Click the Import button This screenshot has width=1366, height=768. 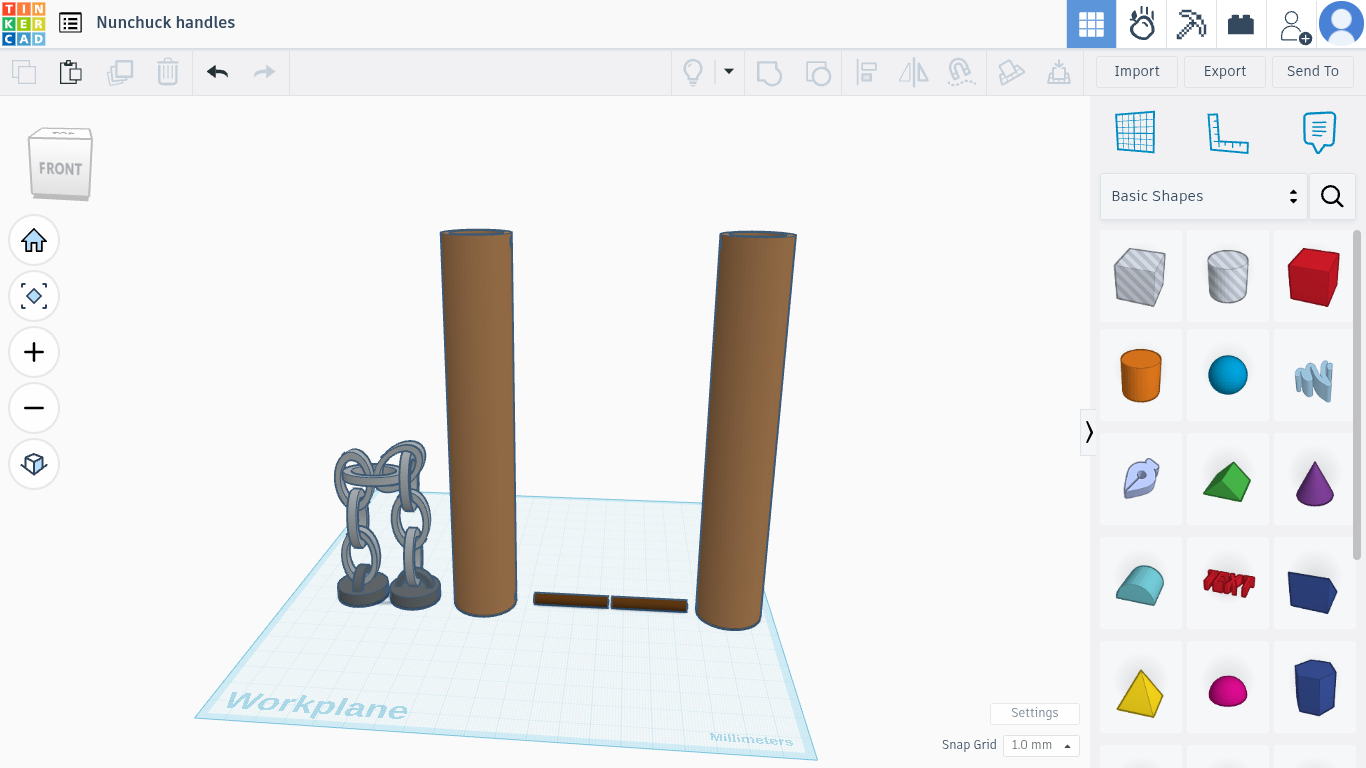pyautogui.click(x=1137, y=72)
